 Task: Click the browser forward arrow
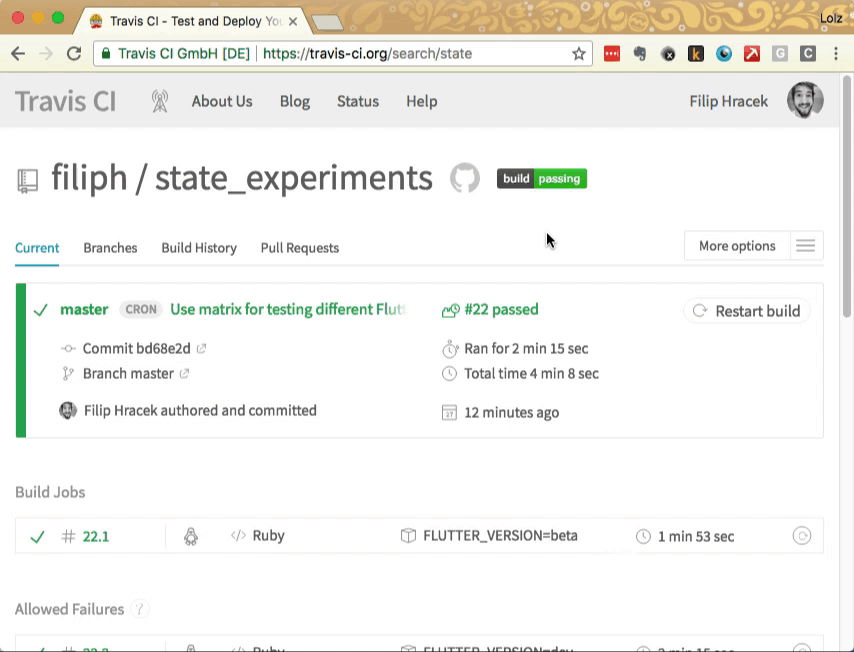pos(46,53)
